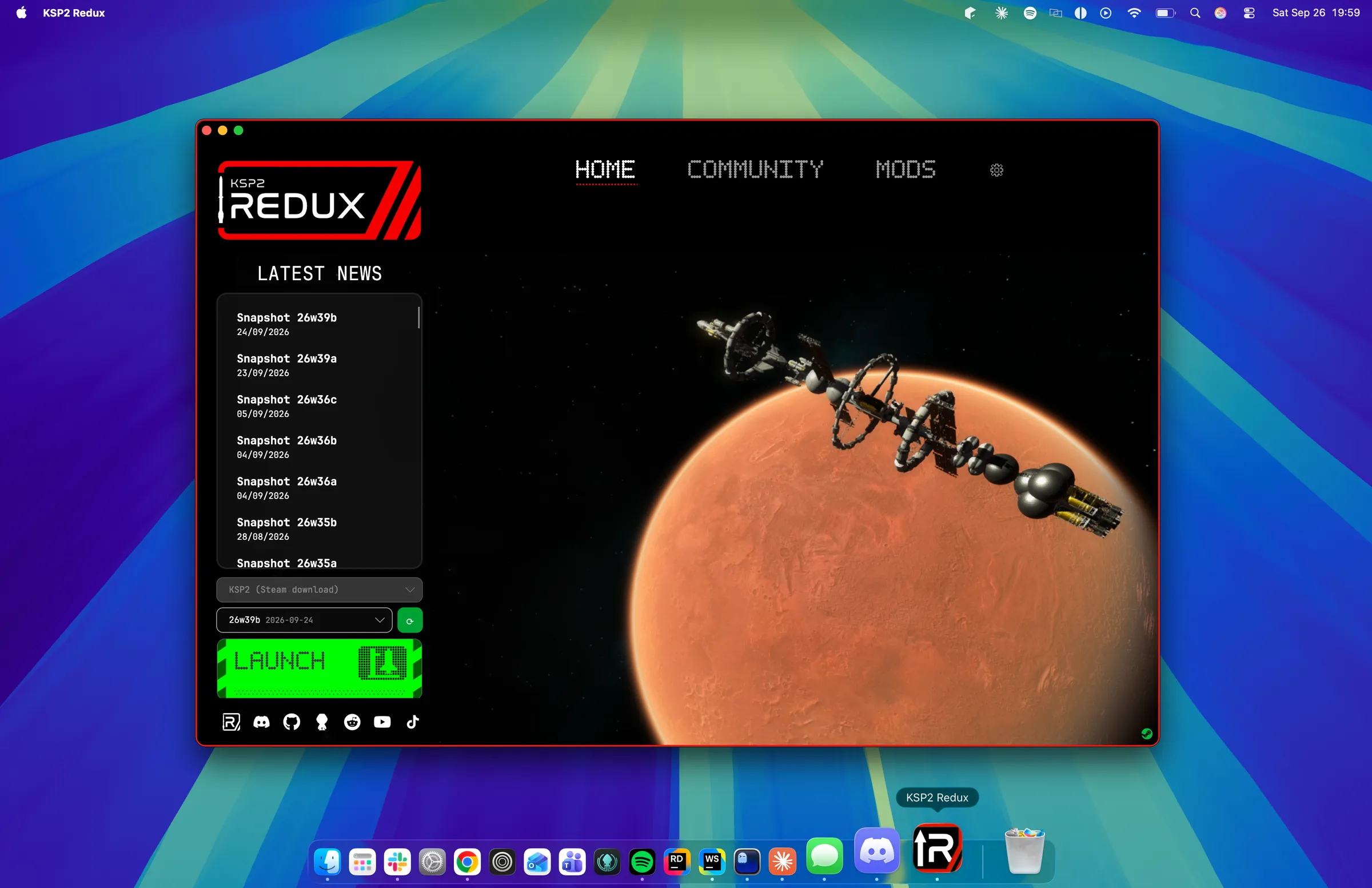The height and width of the screenshot is (888, 1372).
Task: Click the battery status menu bar icon
Action: (x=1165, y=13)
